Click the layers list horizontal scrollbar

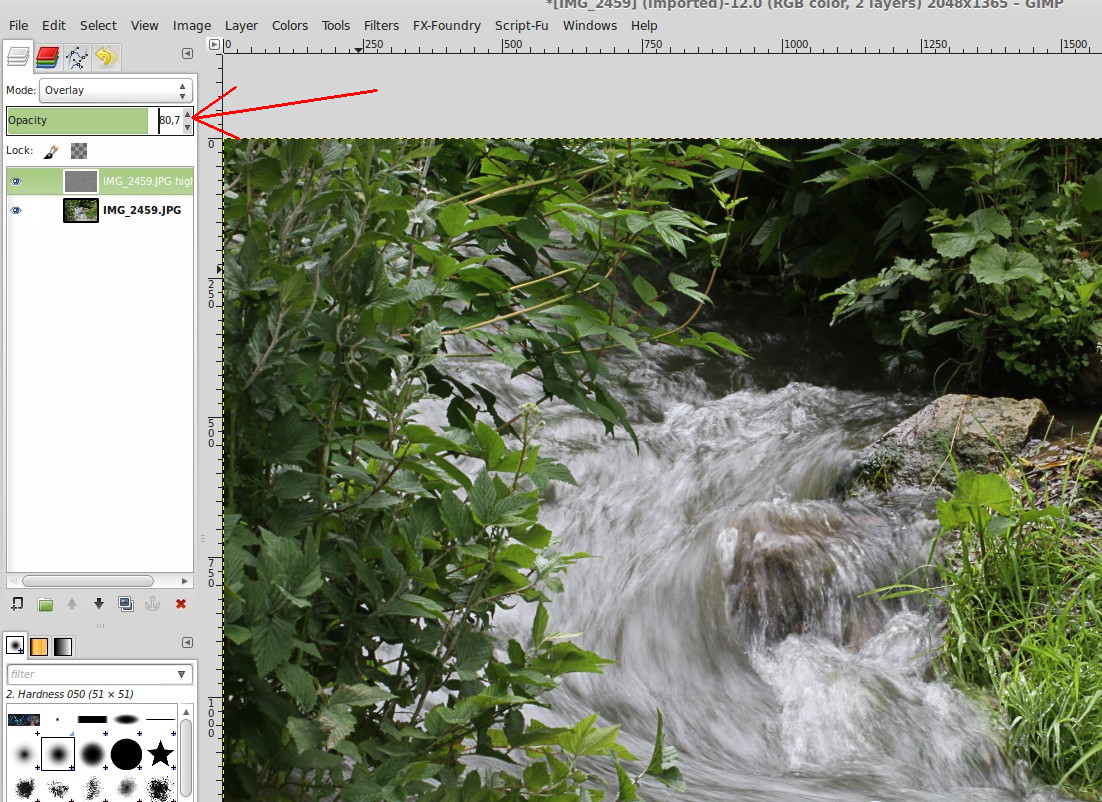pos(88,581)
